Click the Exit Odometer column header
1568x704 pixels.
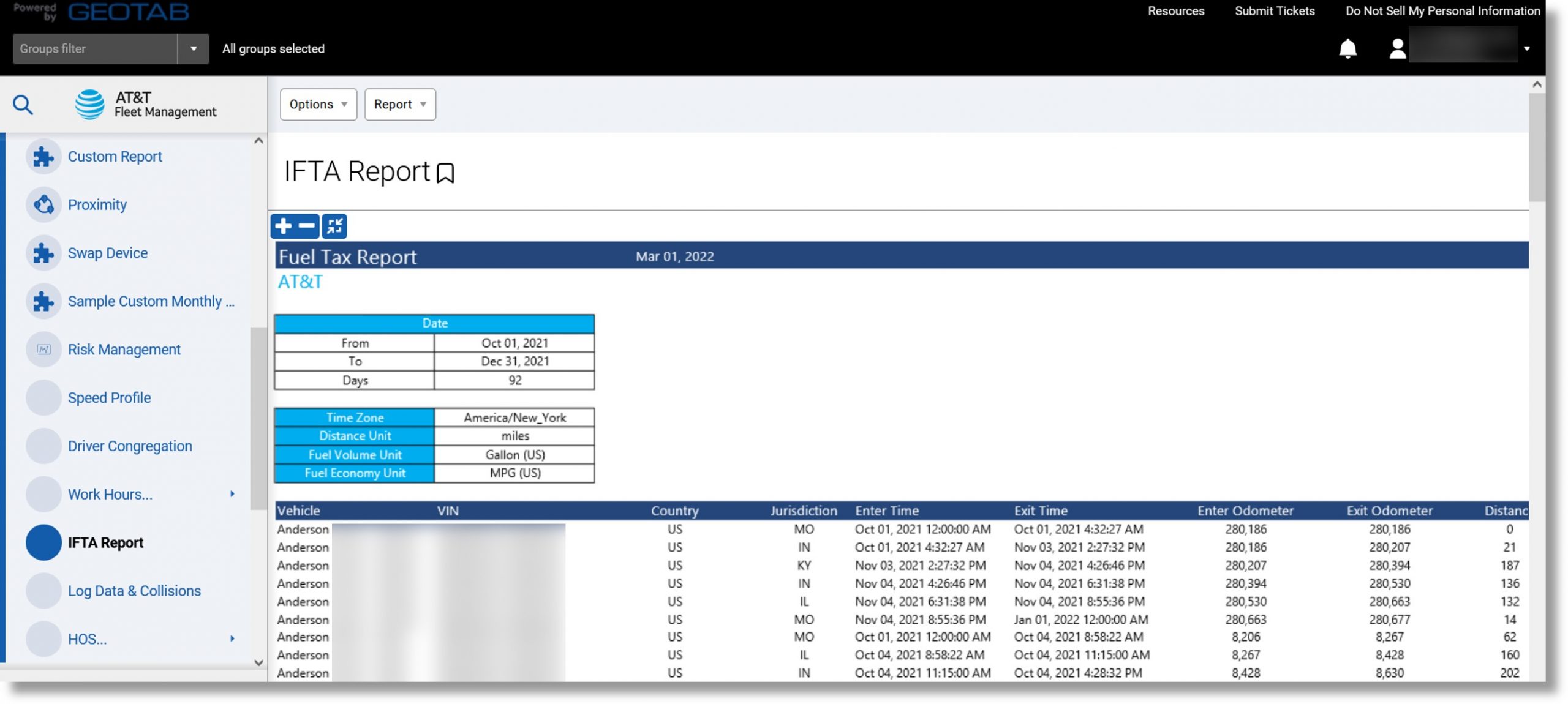[1389, 511]
